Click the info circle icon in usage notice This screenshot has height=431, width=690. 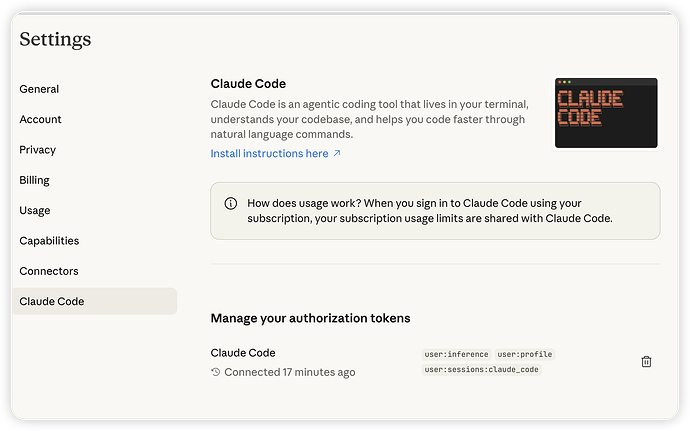[x=231, y=203]
